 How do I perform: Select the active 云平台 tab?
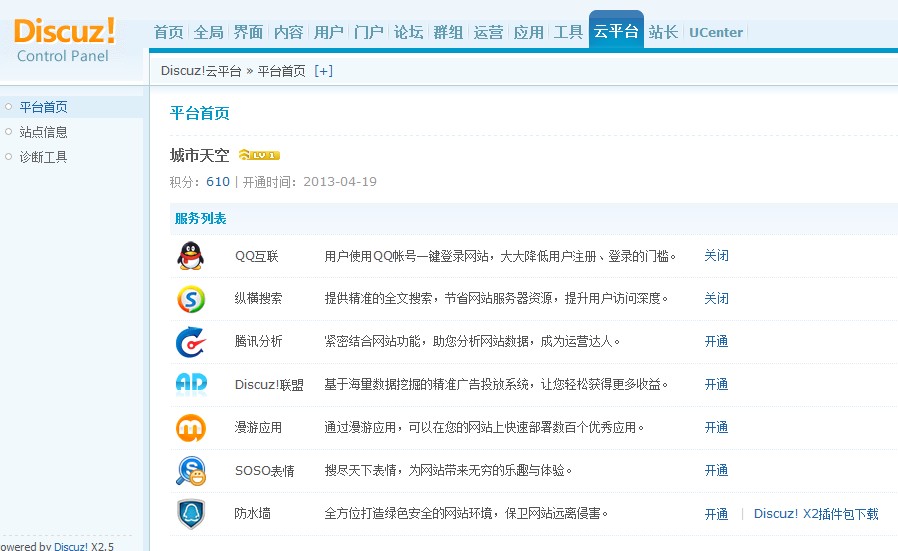point(616,31)
